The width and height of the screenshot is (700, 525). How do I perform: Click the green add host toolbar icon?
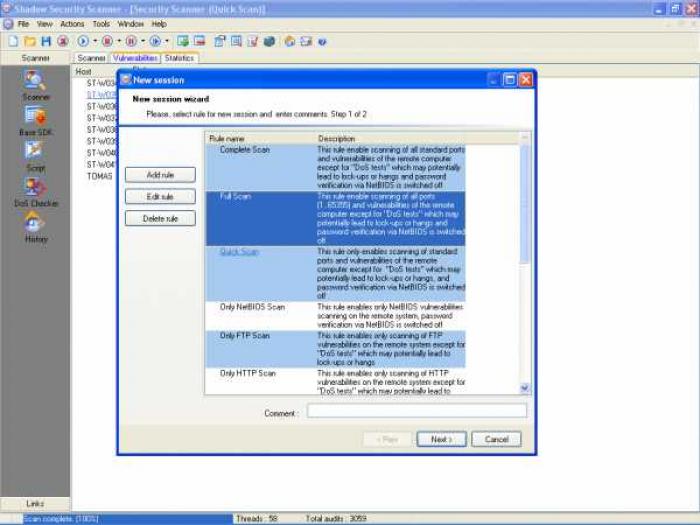click(x=183, y=42)
